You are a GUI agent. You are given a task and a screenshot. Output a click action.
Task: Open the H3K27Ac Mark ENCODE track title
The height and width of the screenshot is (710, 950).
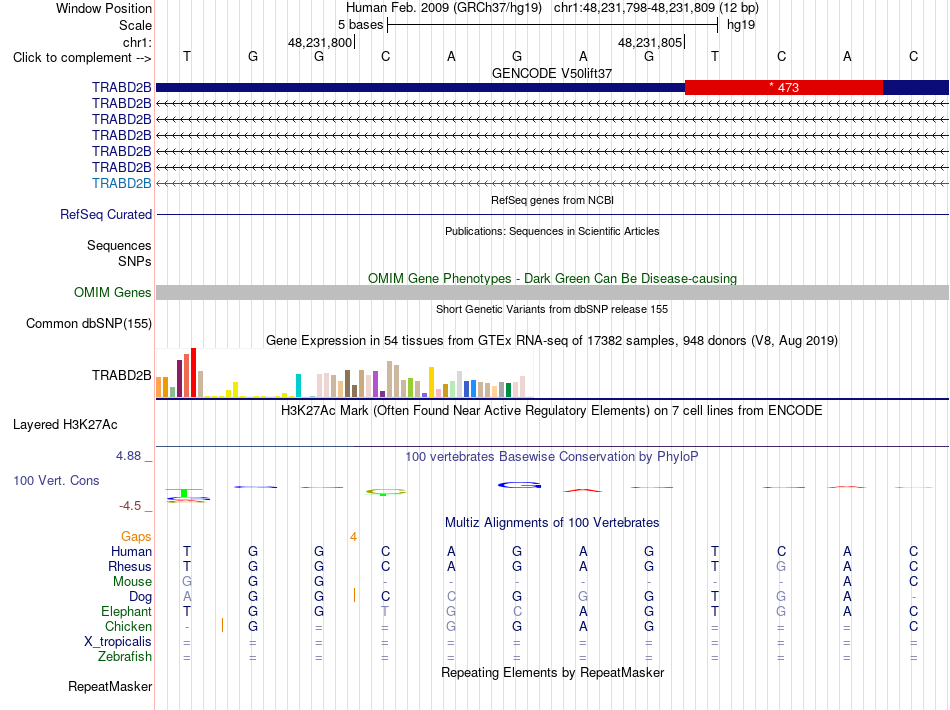tap(552, 411)
